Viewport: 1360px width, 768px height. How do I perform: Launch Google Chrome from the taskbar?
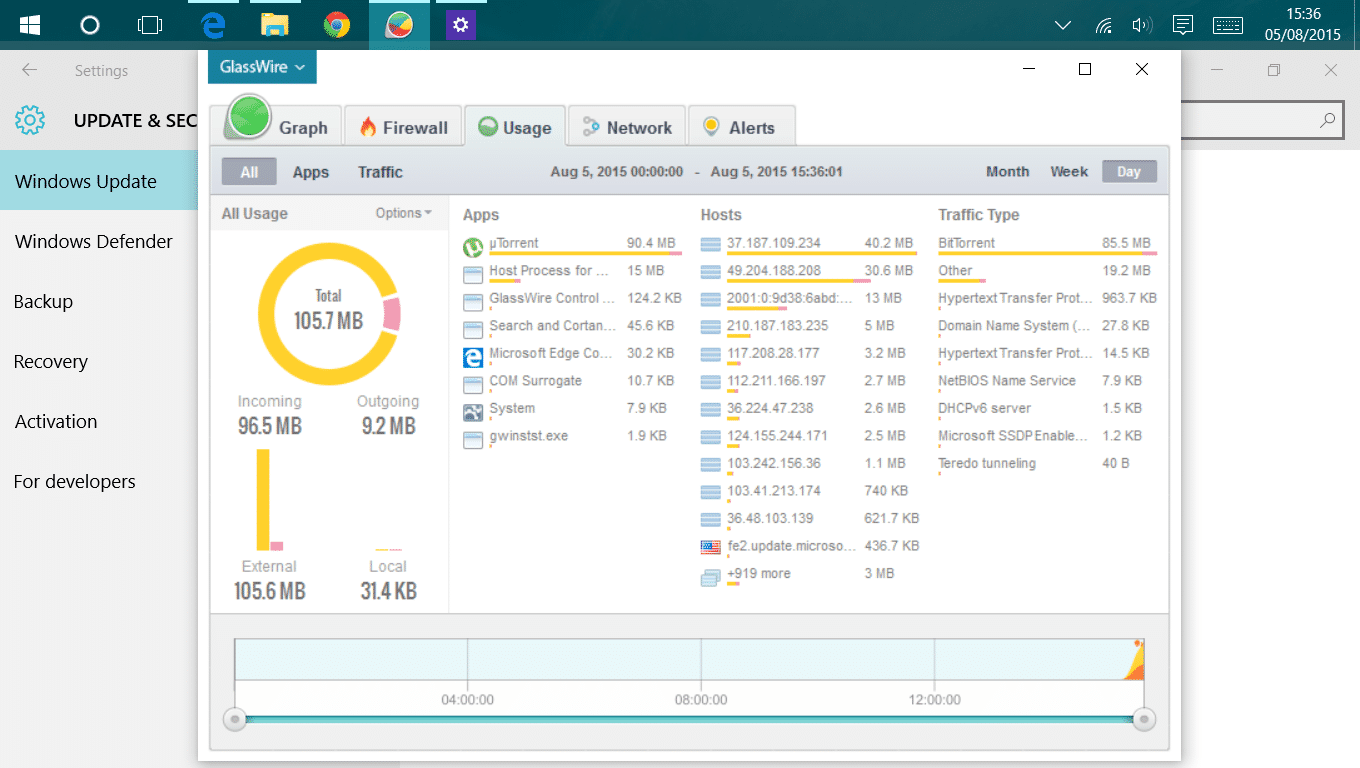point(337,25)
